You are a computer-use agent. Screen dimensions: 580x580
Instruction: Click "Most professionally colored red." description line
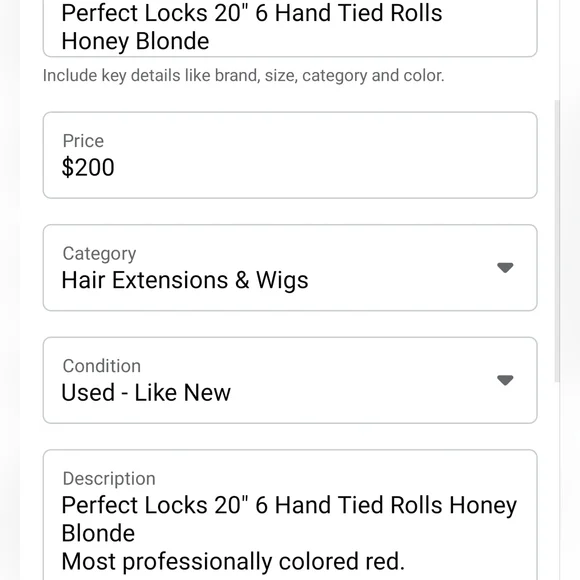(x=233, y=562)
